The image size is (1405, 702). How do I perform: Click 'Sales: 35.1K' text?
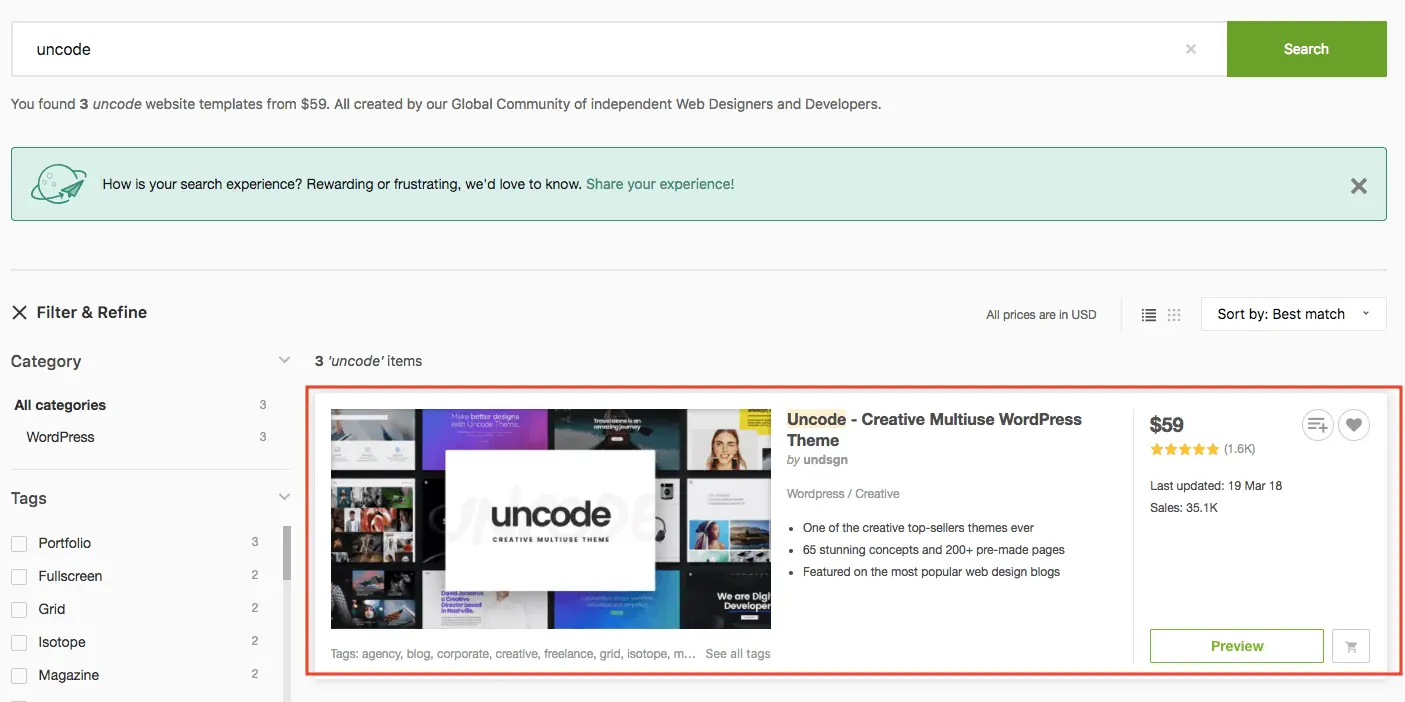coord(1184,508)
